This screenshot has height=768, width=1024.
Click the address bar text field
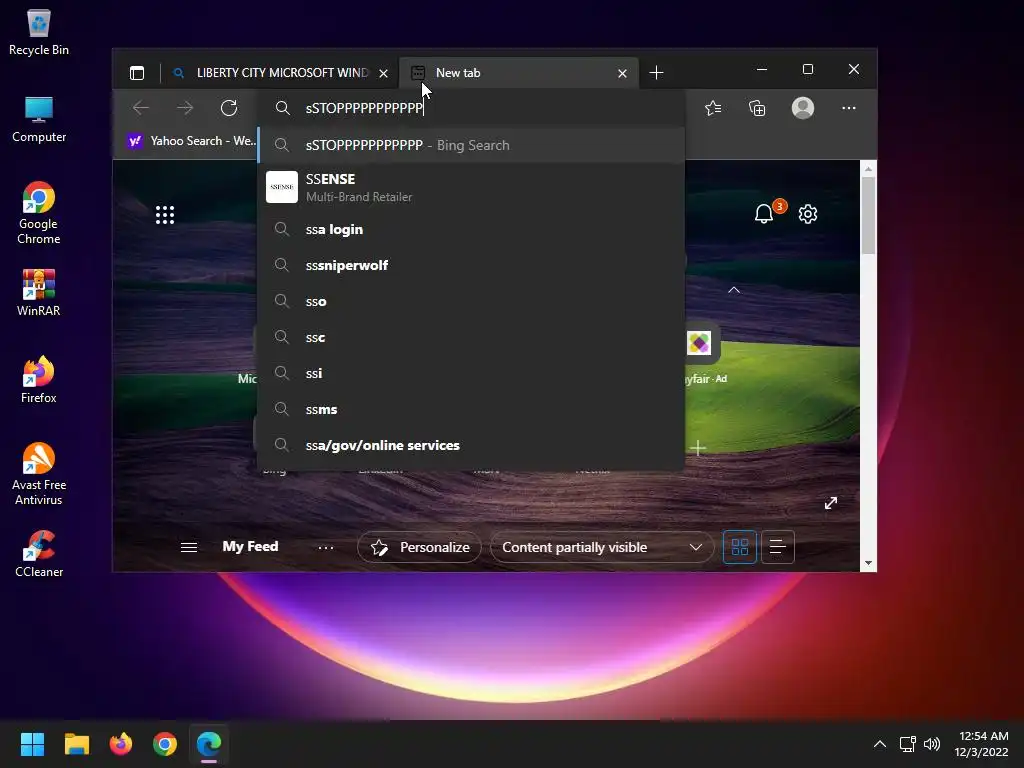pos(470,108)
